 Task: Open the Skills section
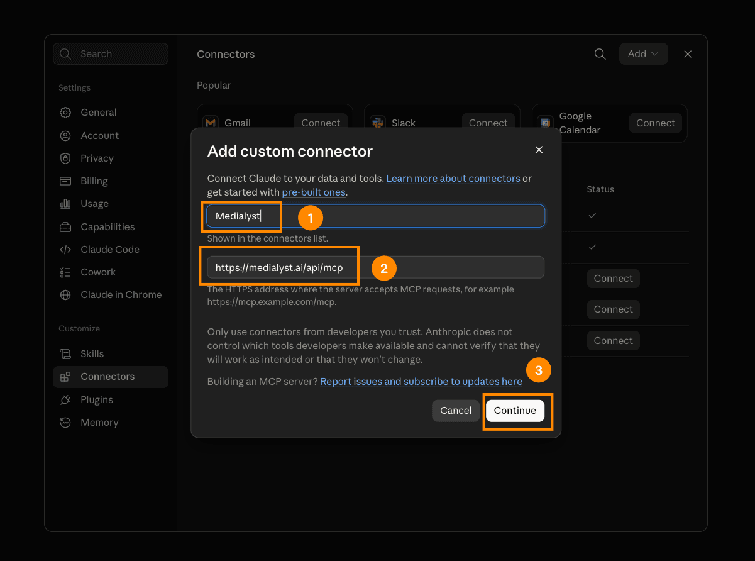tap(111, 354)
